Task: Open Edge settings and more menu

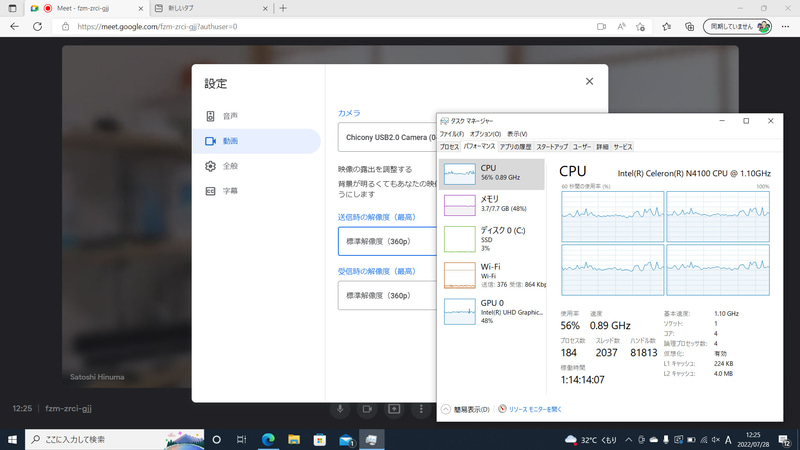Action: tap(785, 27)
